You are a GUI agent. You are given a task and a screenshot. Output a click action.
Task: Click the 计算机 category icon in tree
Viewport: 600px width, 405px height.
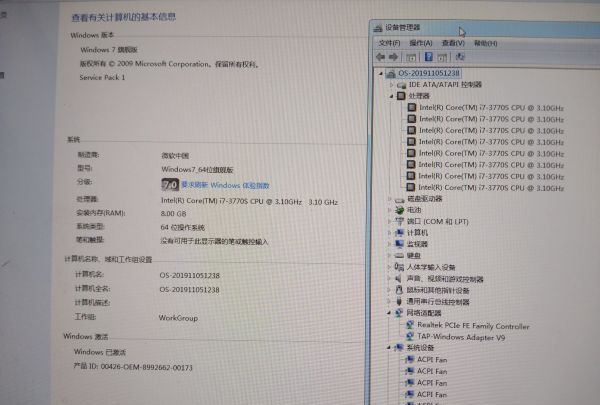point(399,233)
